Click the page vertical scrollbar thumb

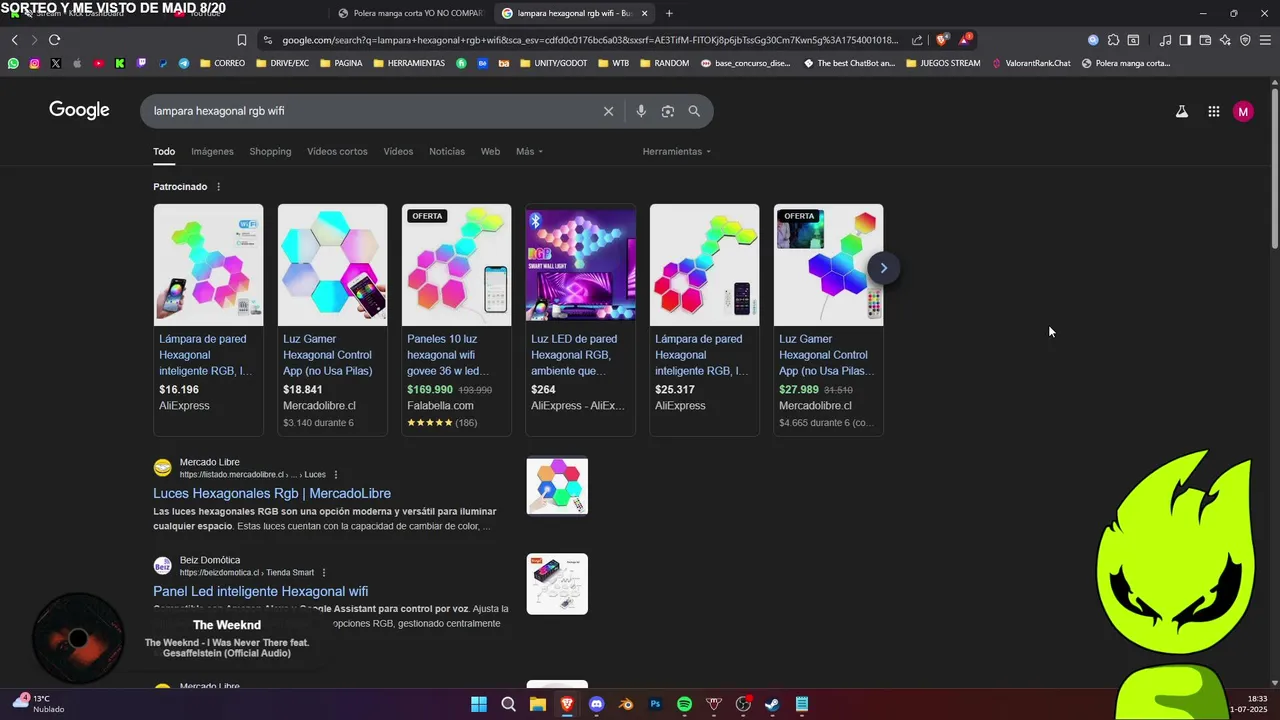coord(1274,170)
